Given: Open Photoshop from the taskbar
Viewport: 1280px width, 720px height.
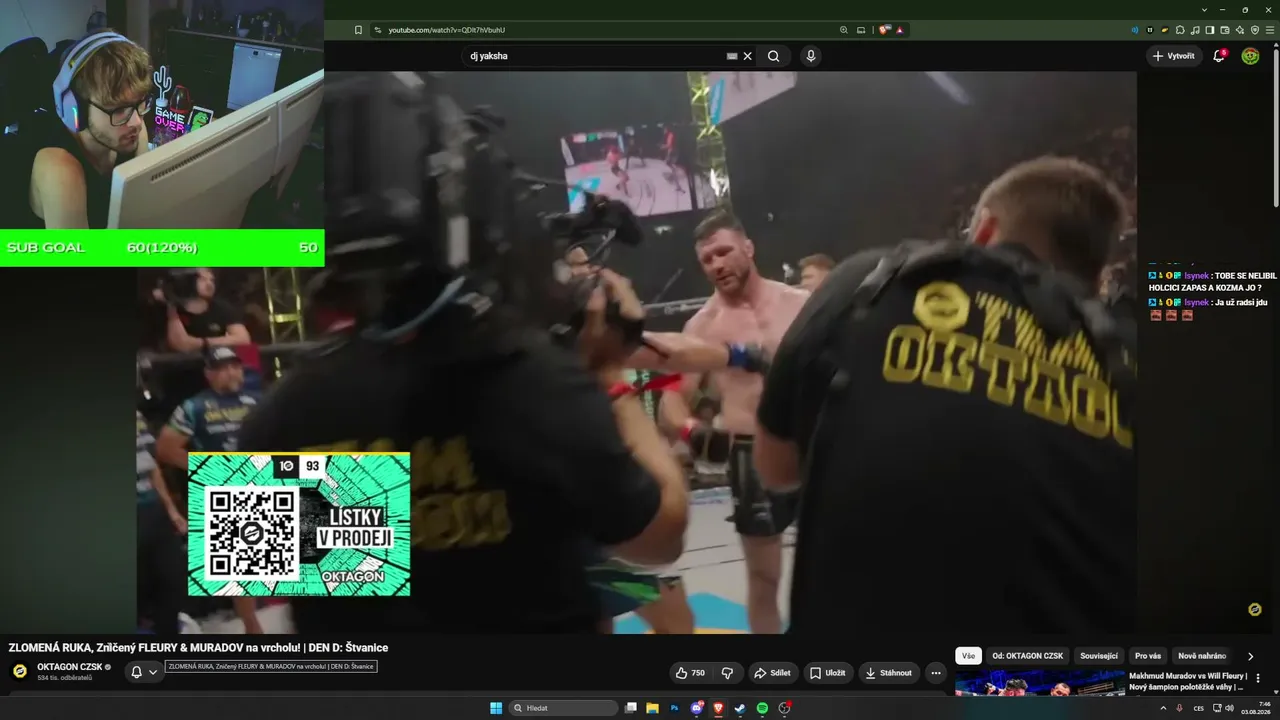Looking at the screenshot, I should tap(674, 708).
